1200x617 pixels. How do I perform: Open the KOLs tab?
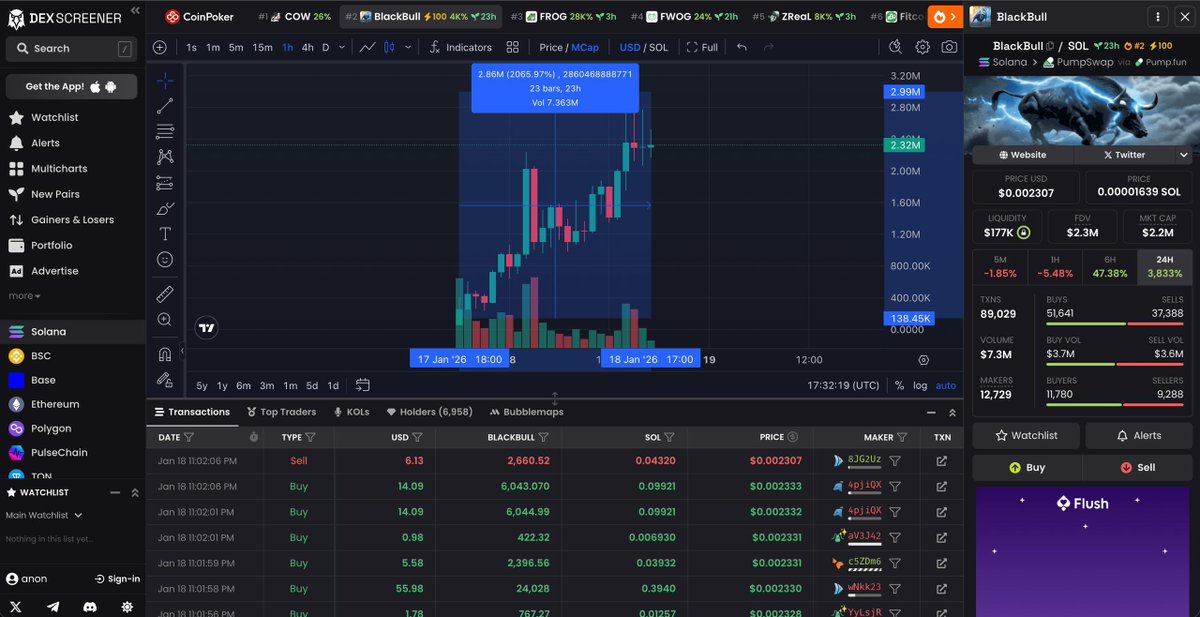352,412
